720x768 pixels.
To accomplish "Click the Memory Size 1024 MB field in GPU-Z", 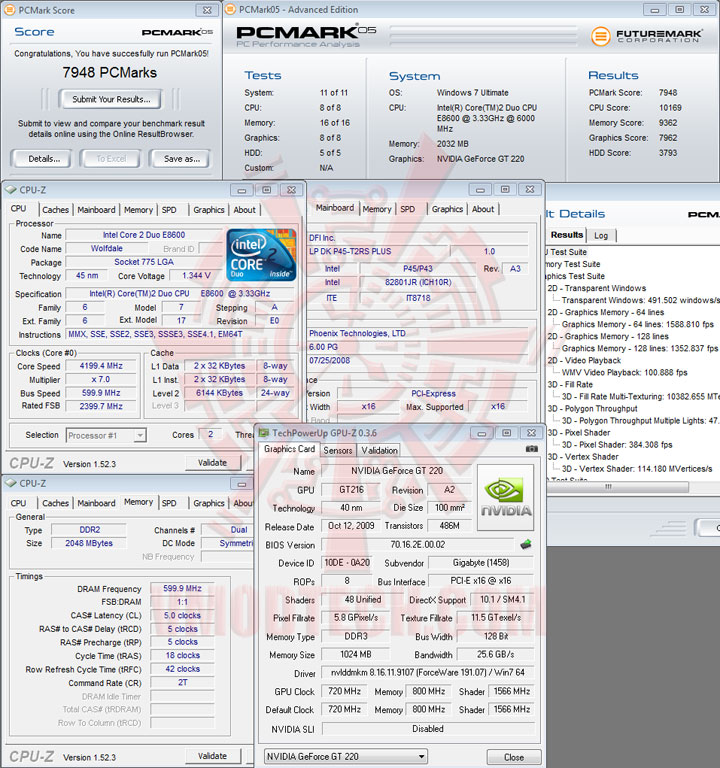I will 356,654.
